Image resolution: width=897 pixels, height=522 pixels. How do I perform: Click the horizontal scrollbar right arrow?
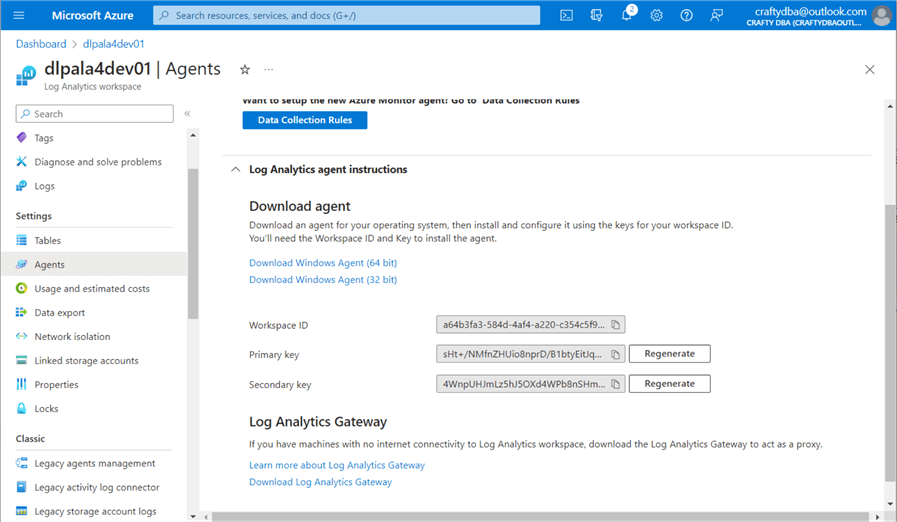[x=878, y=517]
